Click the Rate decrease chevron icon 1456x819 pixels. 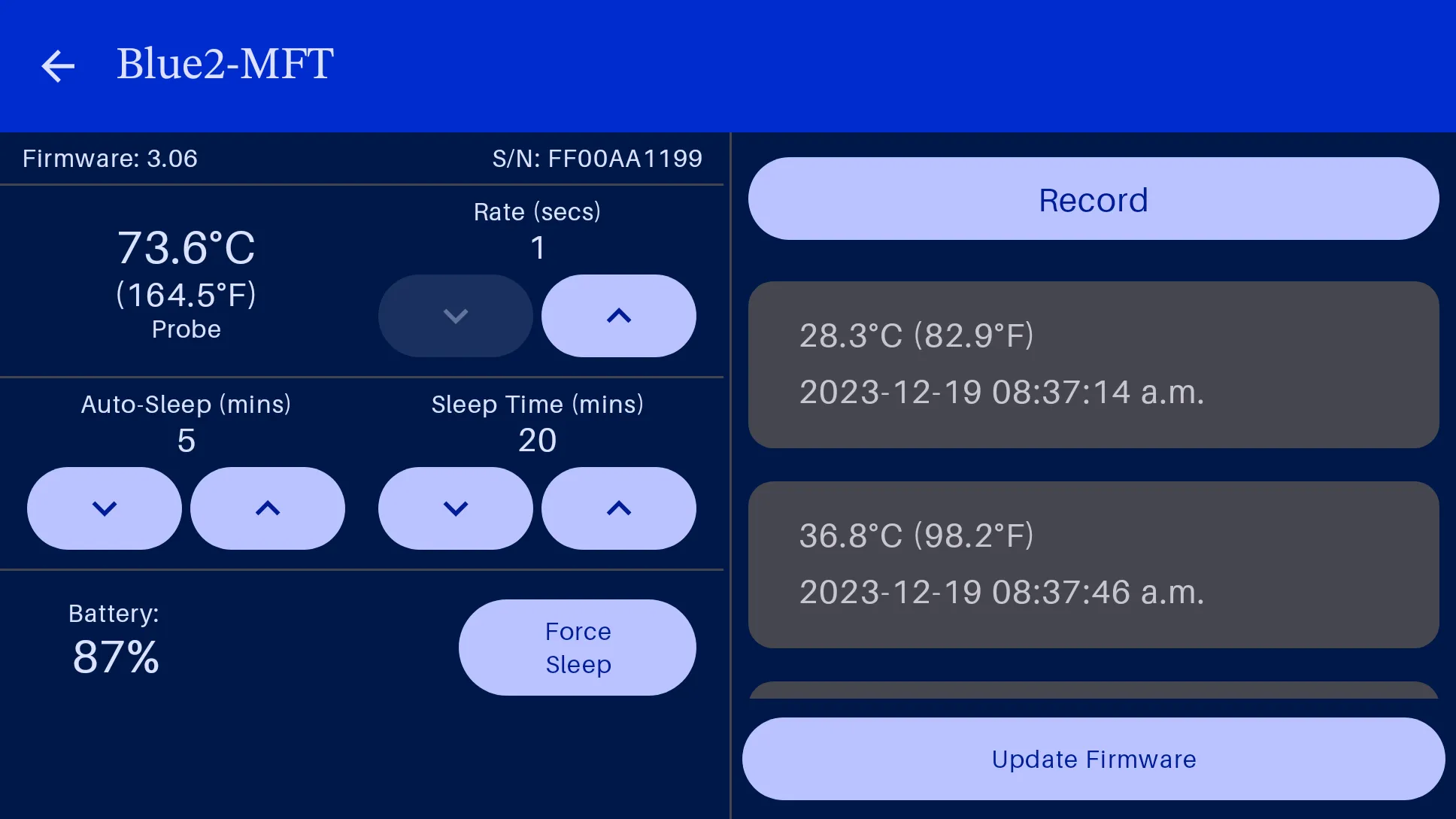tap(455, 316)
